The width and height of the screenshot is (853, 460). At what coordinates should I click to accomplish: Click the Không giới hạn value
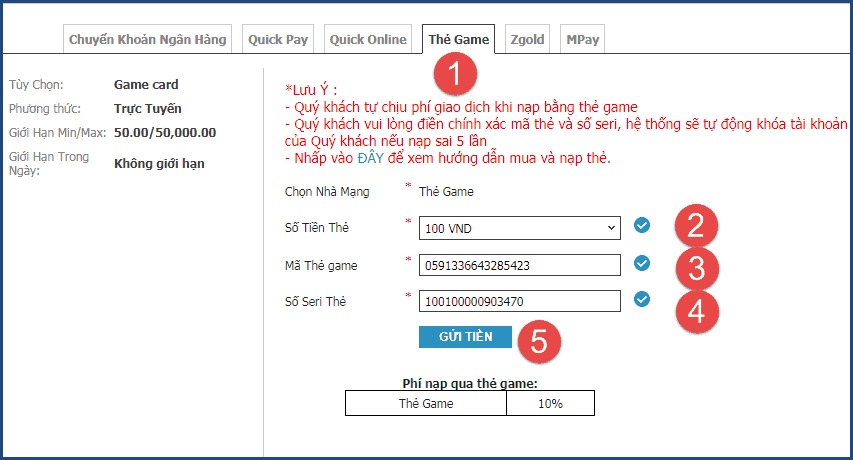pyautogui.click(x=159, y=164)
